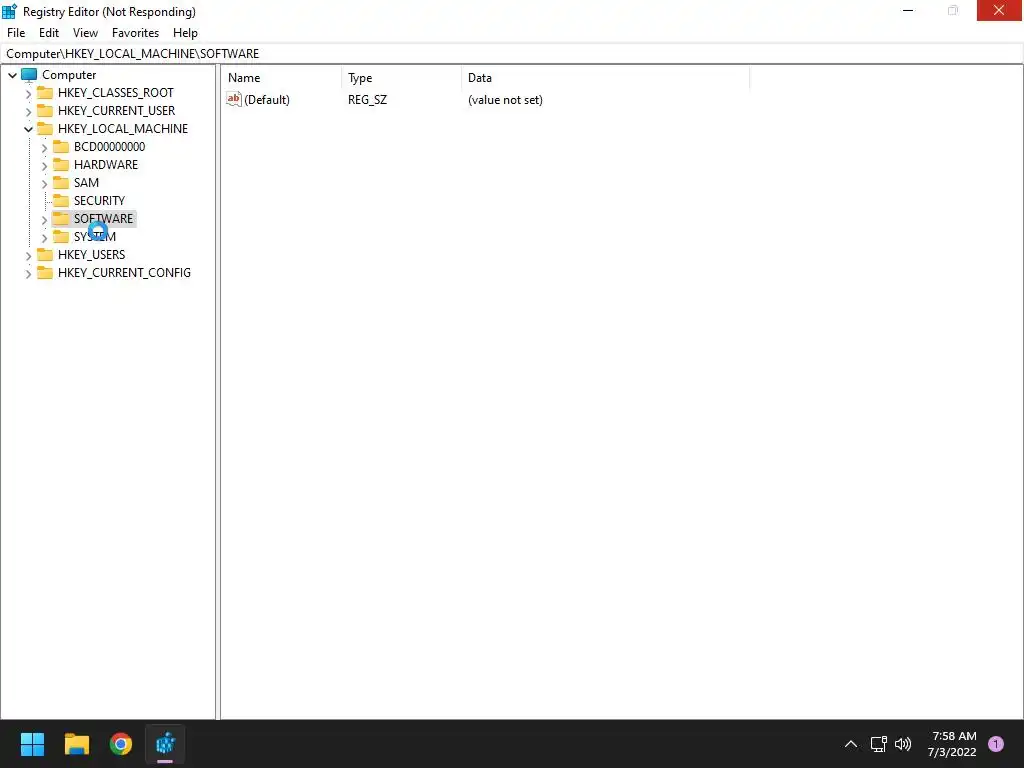This screenshot has width=1024, height=768.
Task: Sort values by the Name column header
Action: click(x=282, y=78)
